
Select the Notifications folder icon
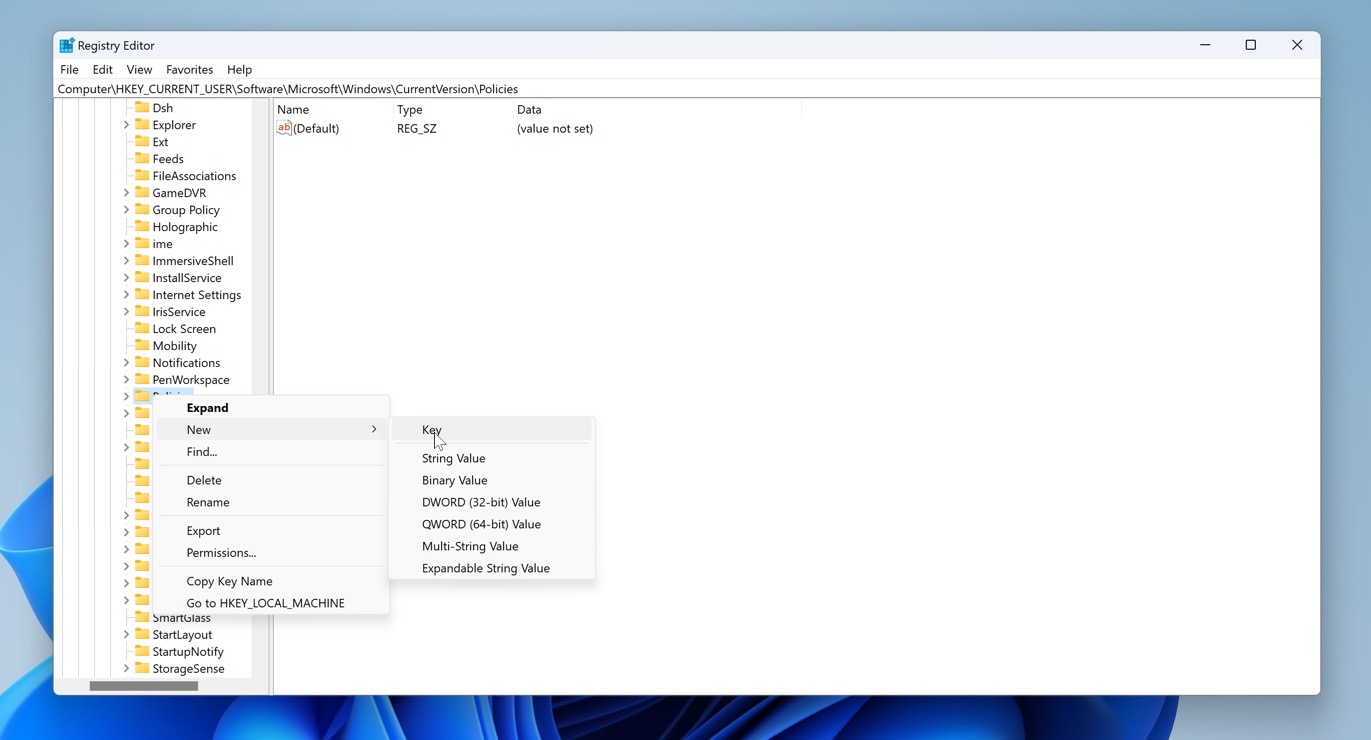click(x=142, y=362)
